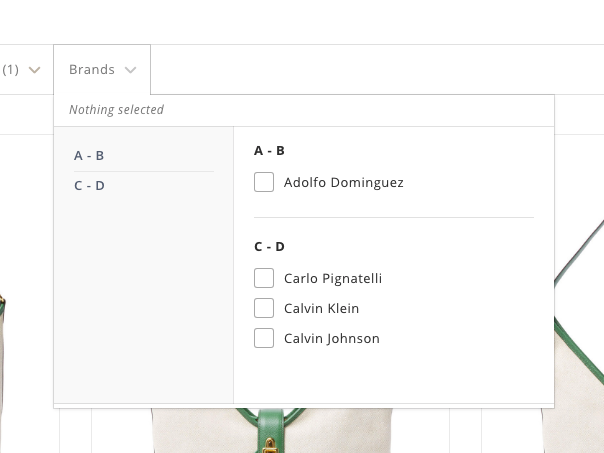This screenshot has height=453, width=604.
Task: Open the center bag with green strap
Action: pos(268,430)
